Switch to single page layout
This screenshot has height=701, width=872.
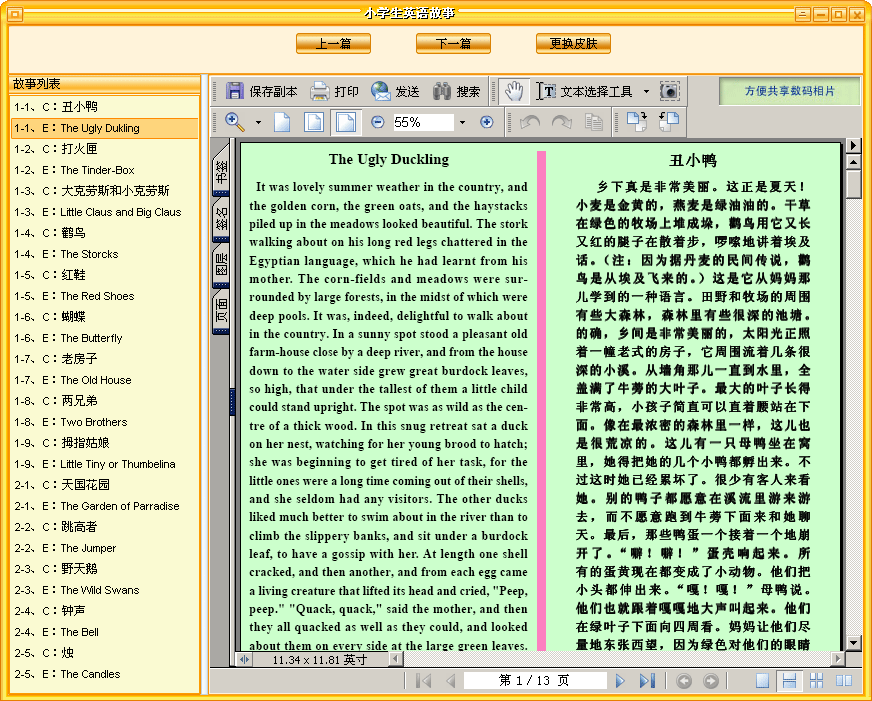tap(762, 680)
